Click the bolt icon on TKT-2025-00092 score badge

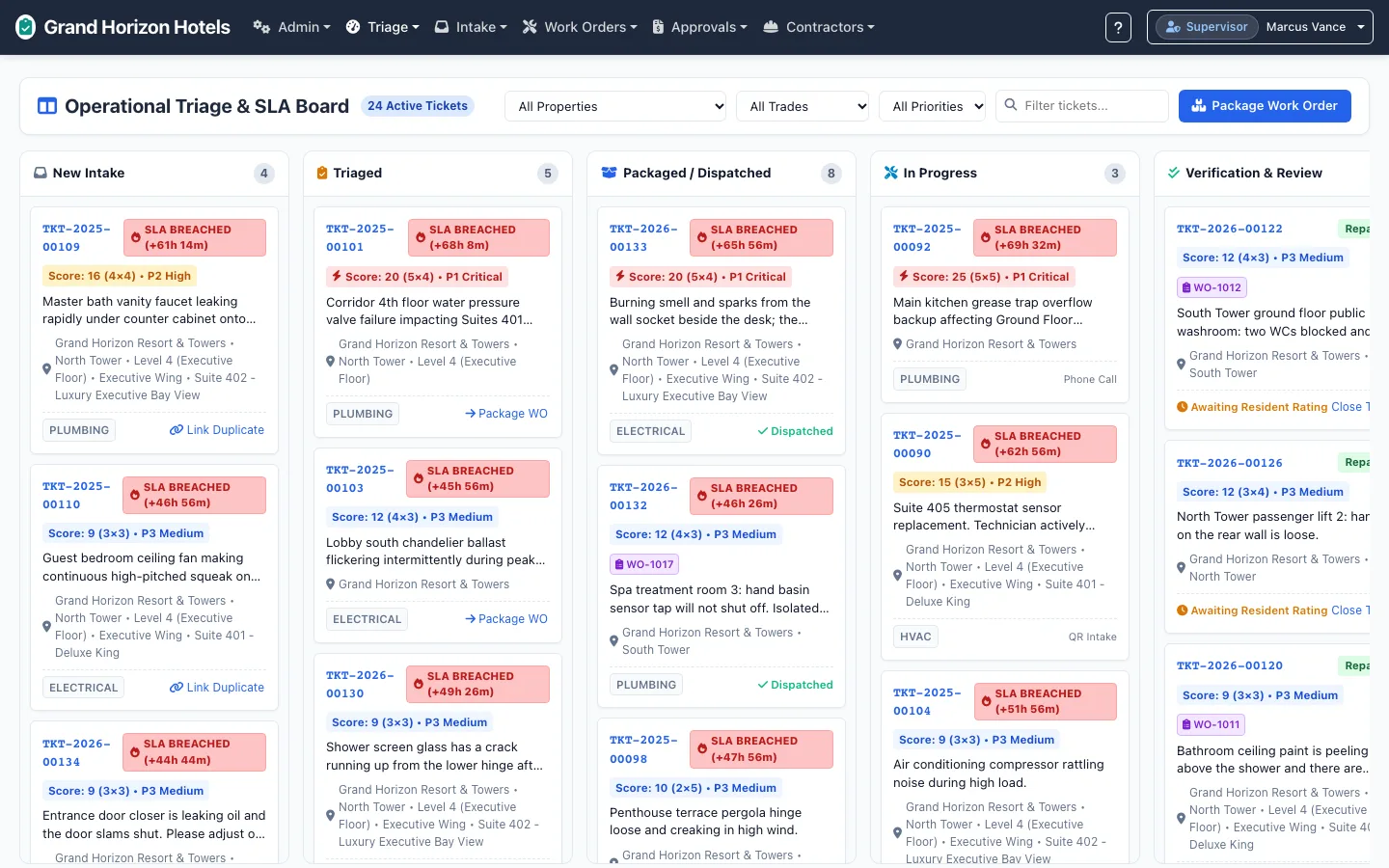(904, 277)
